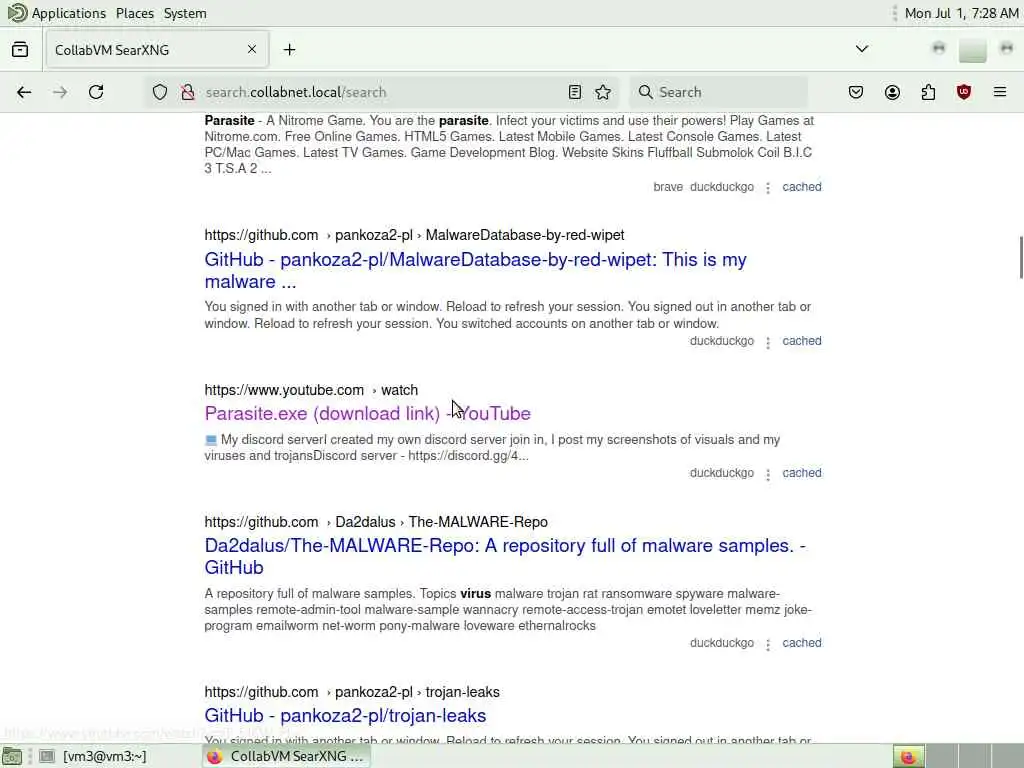Click the github.com trojan-leaks URL breadcrumb

point(352,692)
